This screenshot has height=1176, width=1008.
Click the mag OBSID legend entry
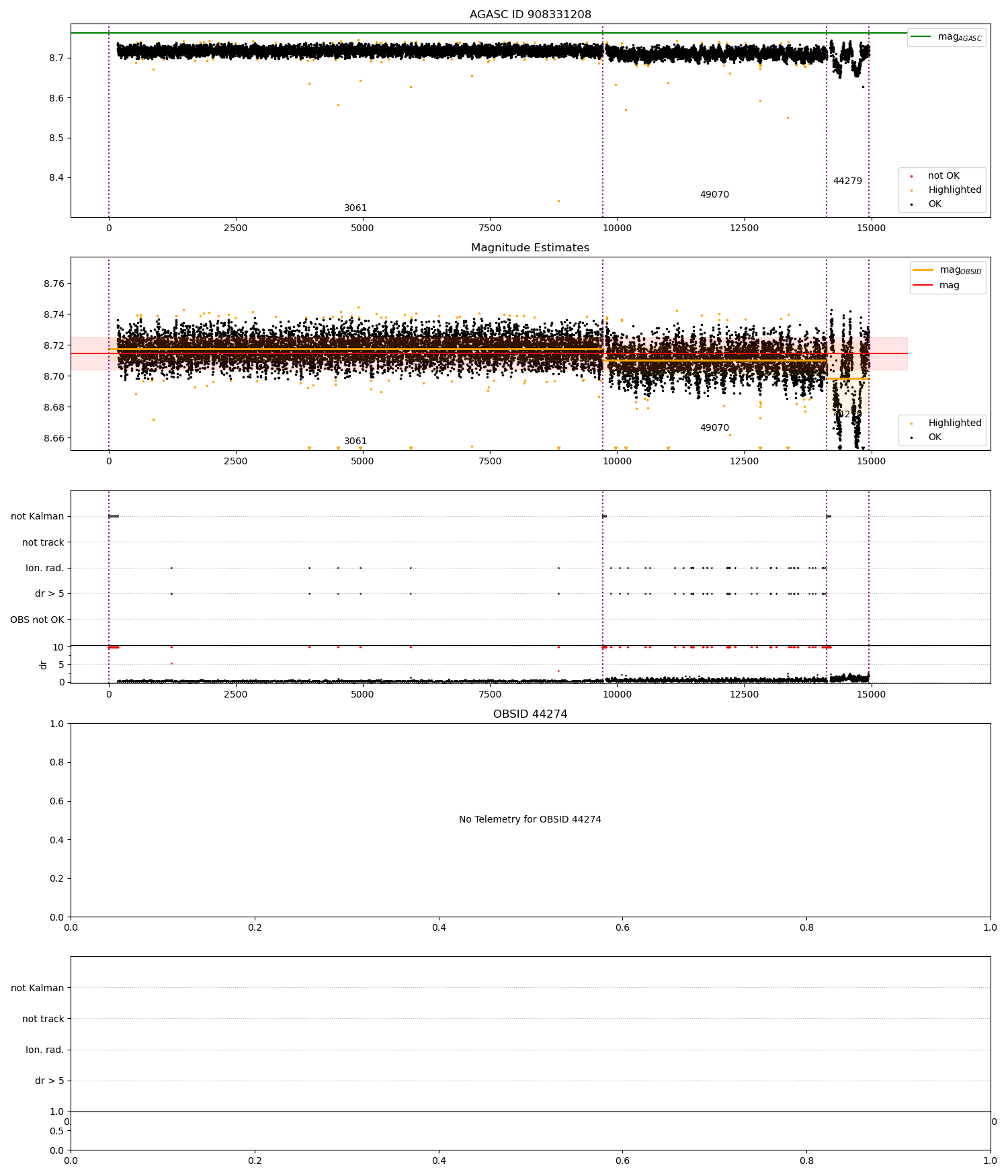coord(948,270)
